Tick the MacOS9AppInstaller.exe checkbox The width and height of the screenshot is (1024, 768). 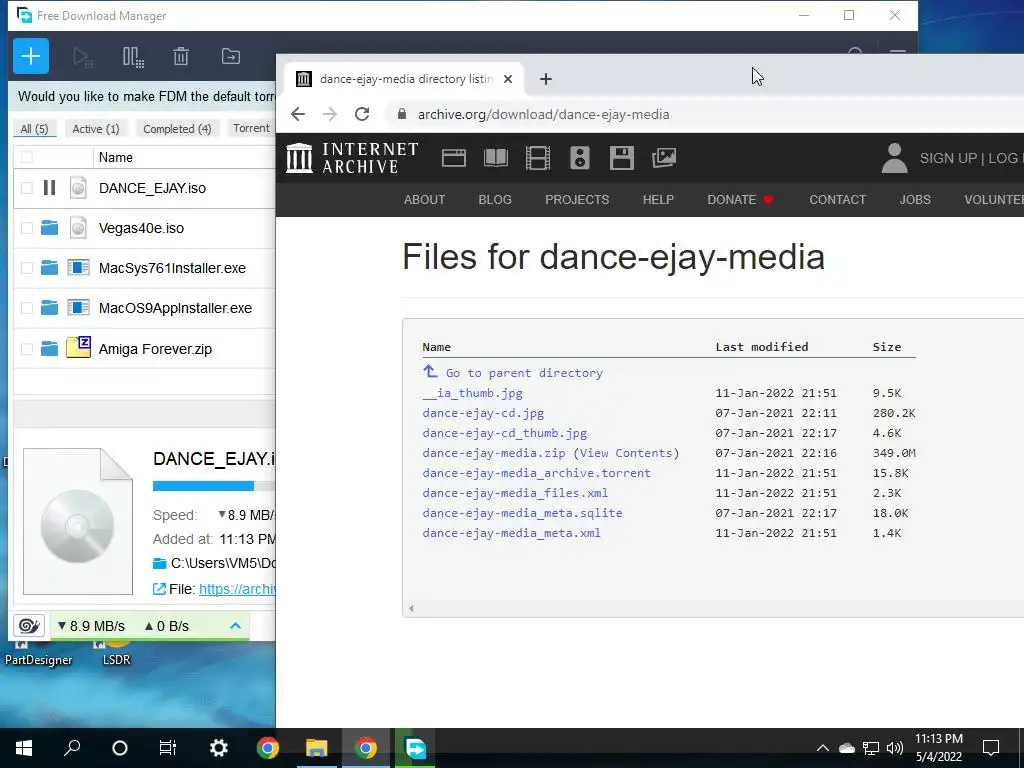click(x=27, y=308)
